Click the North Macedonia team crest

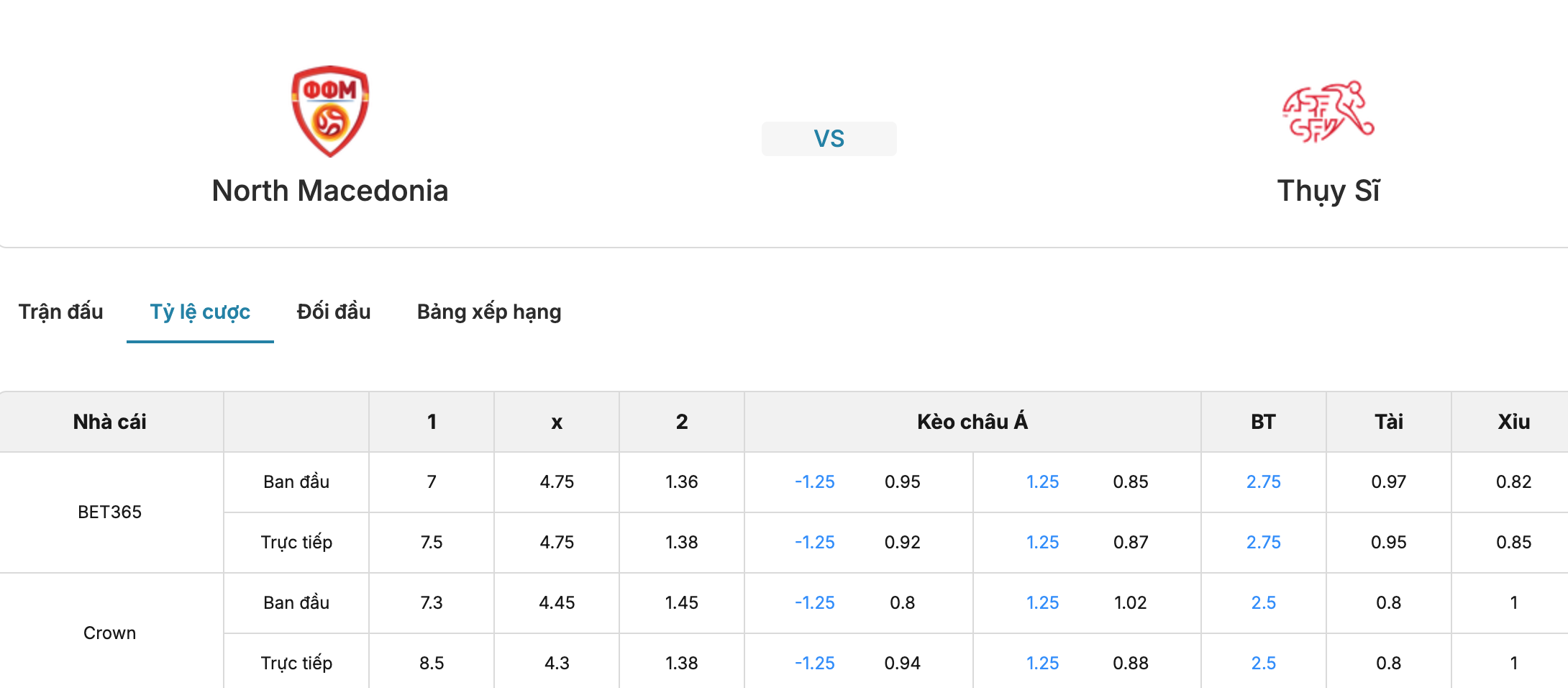pyautogui.click(x=330, y=112)
